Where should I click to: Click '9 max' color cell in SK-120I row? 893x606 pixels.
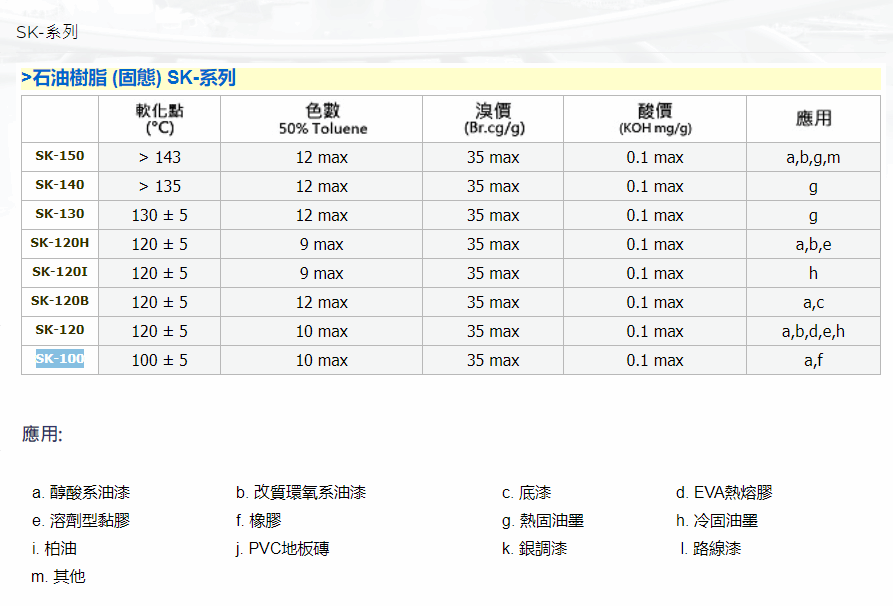(322, 274)
